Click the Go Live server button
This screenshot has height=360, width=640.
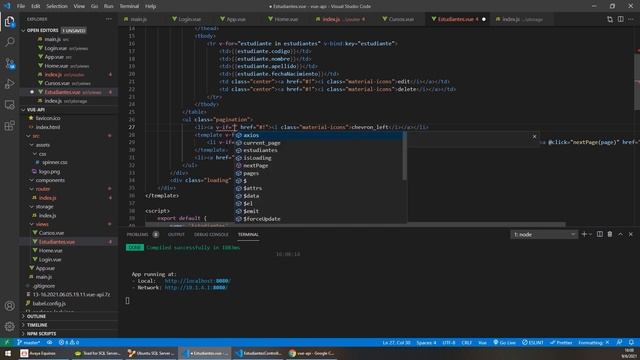(x=504, y=342)
